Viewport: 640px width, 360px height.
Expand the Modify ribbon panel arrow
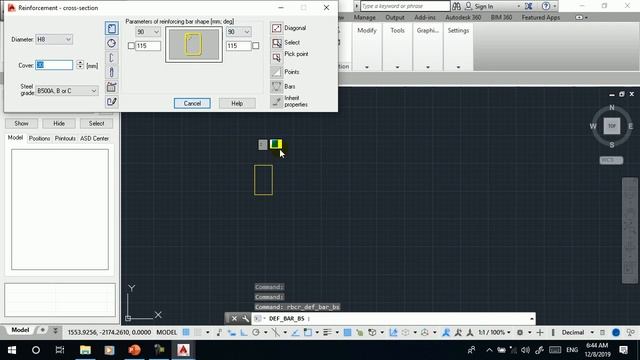(x=367, y=67)
